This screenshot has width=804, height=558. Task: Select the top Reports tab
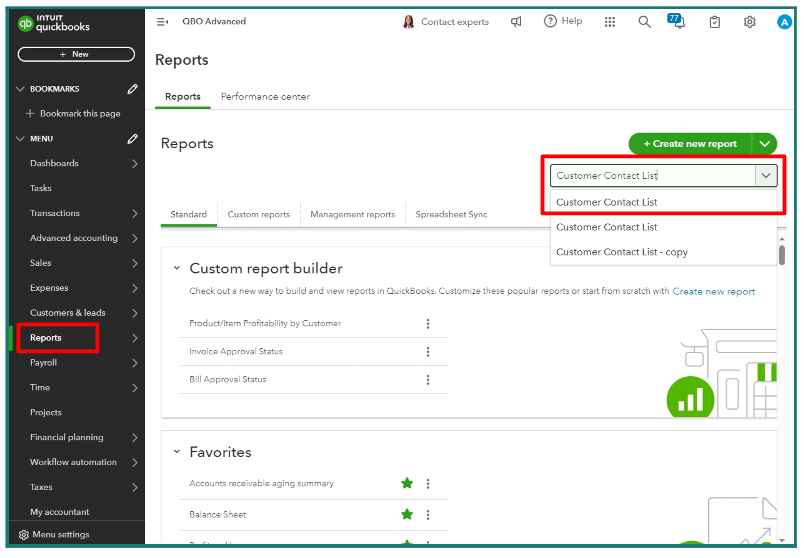coord(183,96)
